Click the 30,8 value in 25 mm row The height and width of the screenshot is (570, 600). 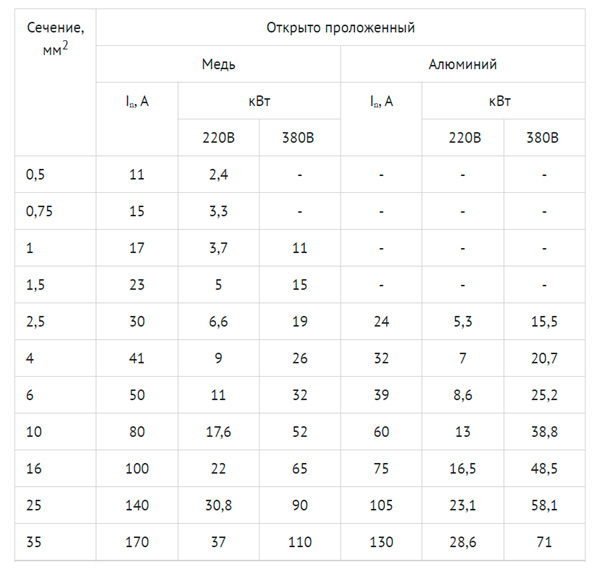[x=218, y=506]
